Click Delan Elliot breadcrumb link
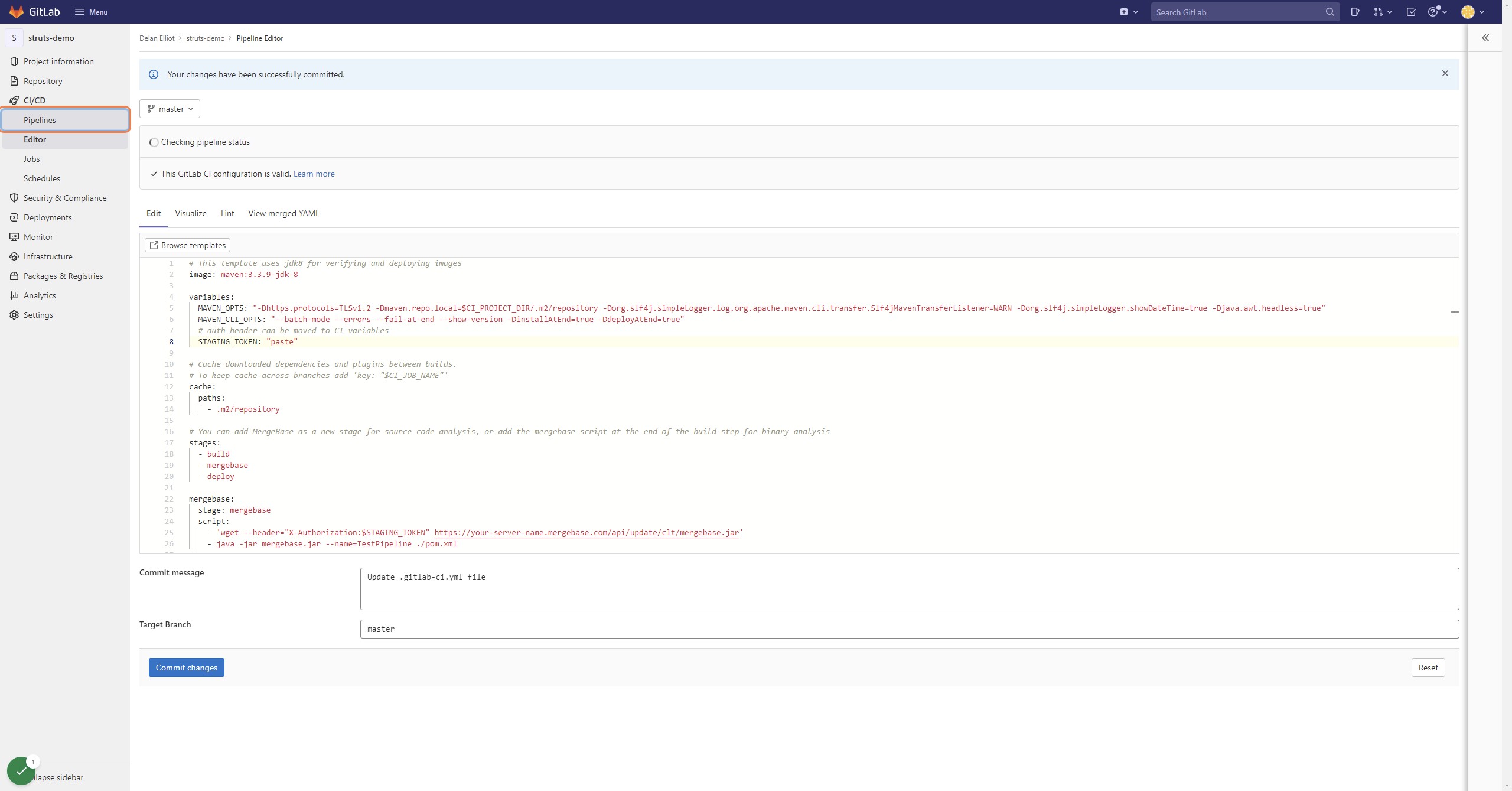The width and height of the screenshot is (1512, 791). click(x=157, y=38)
